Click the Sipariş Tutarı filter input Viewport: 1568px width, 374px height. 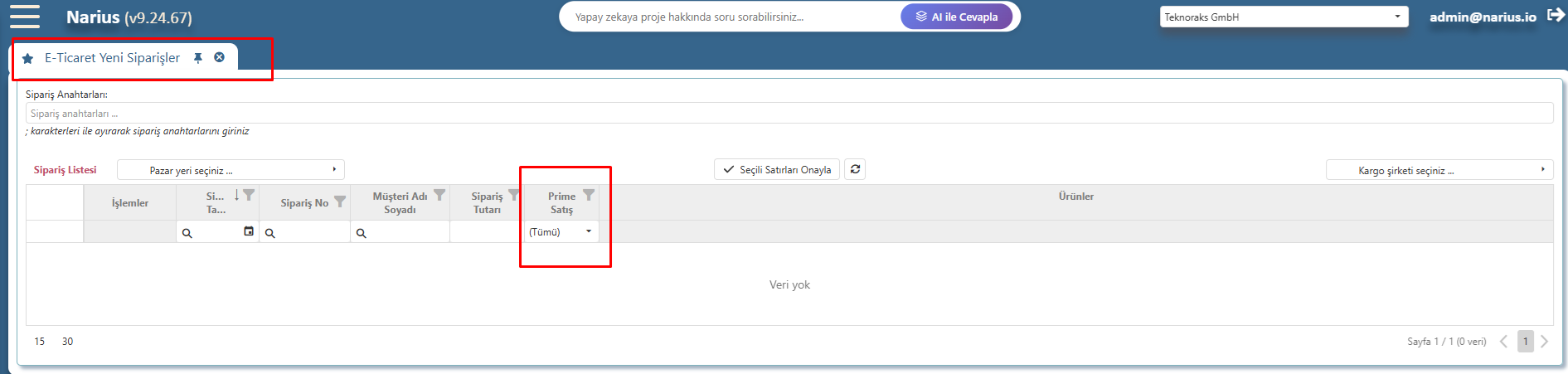[x=487, y=232]
